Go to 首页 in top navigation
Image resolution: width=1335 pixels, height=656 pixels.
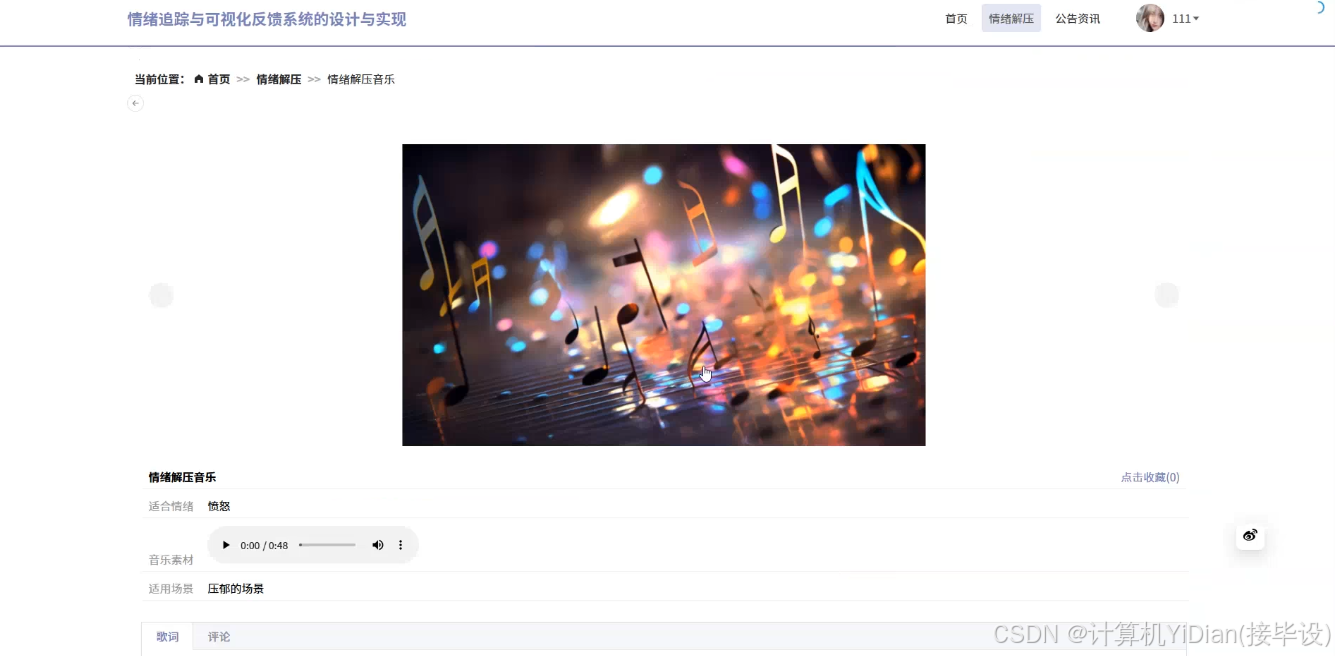pyautogui.click(x=956, y=19)
